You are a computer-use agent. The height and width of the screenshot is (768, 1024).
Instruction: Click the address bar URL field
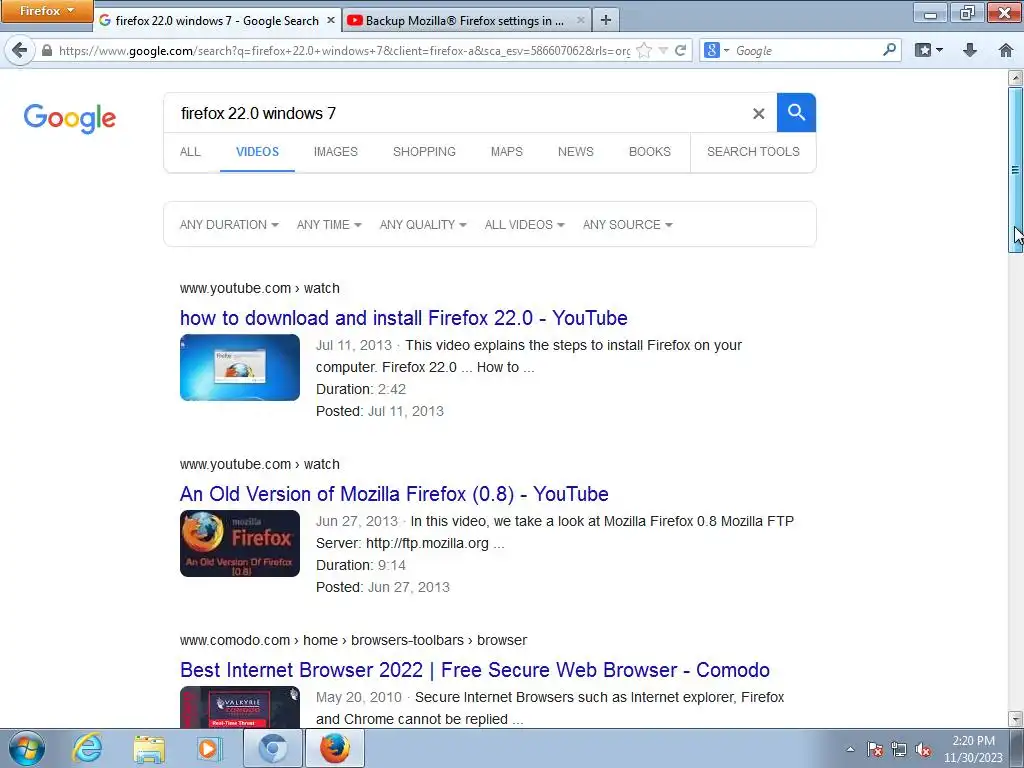coord(344,50)
